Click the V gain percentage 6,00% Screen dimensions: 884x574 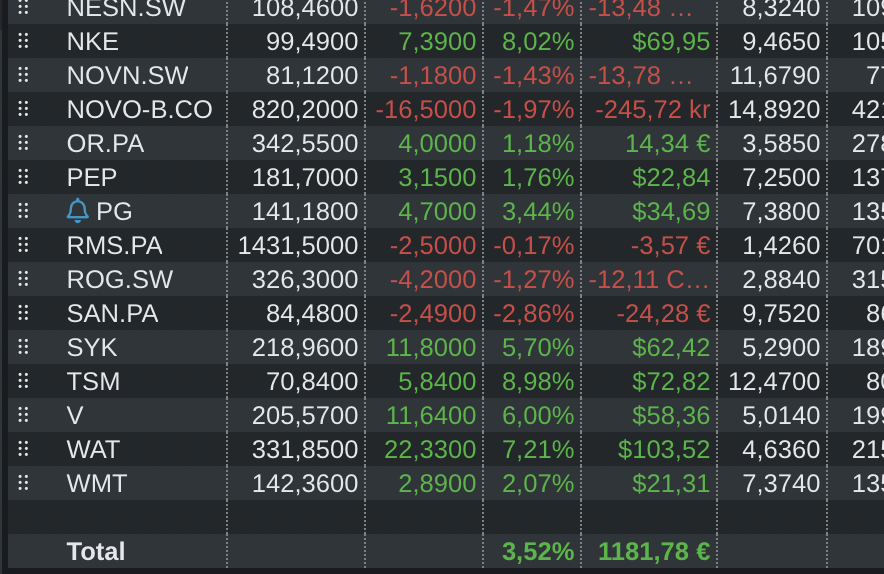click(x=538, y=416)
